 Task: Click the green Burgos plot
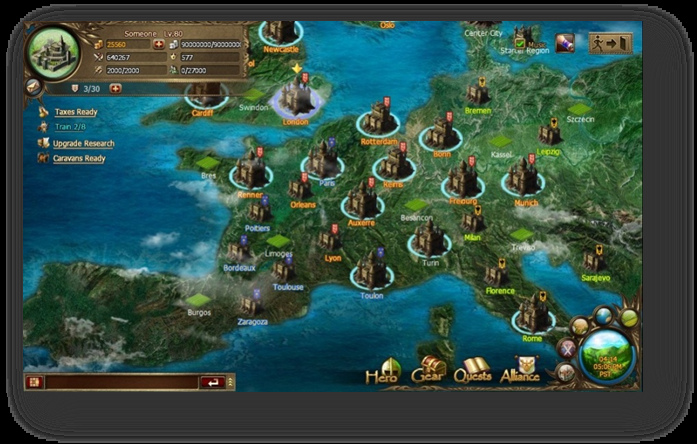[x=198, y=300]
